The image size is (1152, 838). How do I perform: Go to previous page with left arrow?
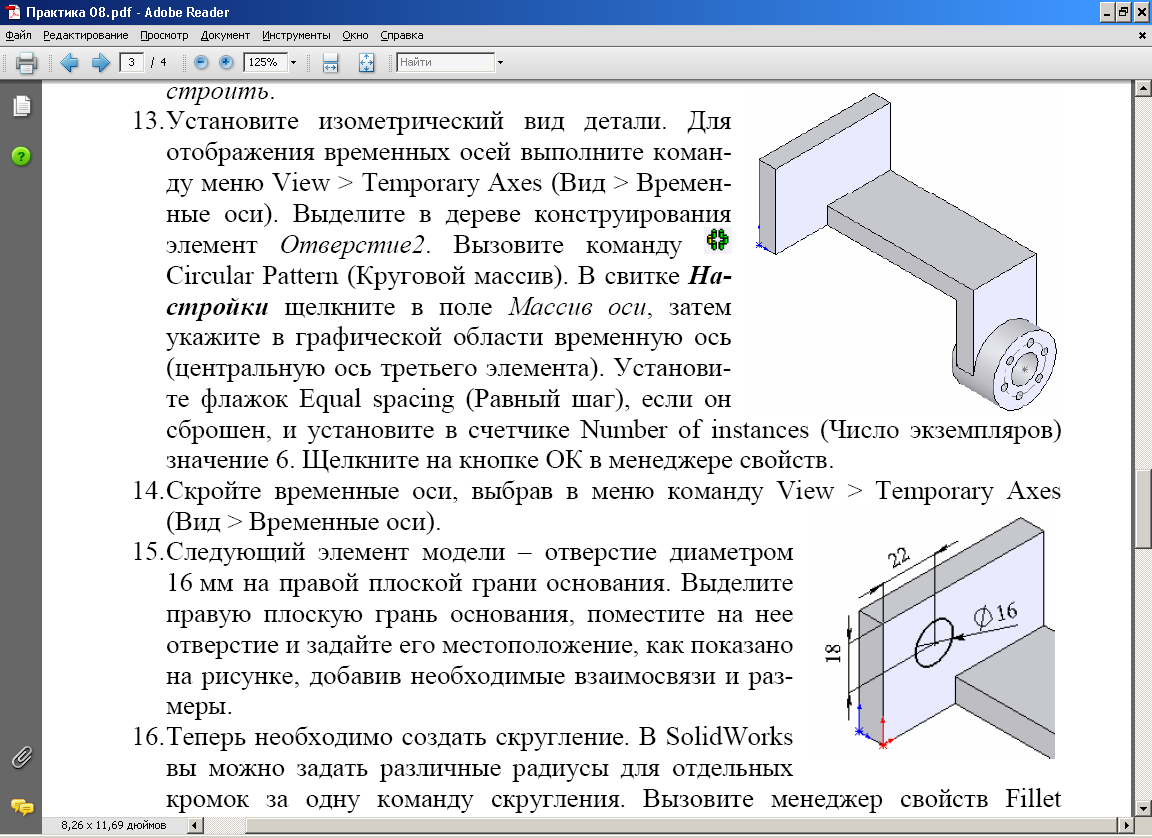pos(69,63)
